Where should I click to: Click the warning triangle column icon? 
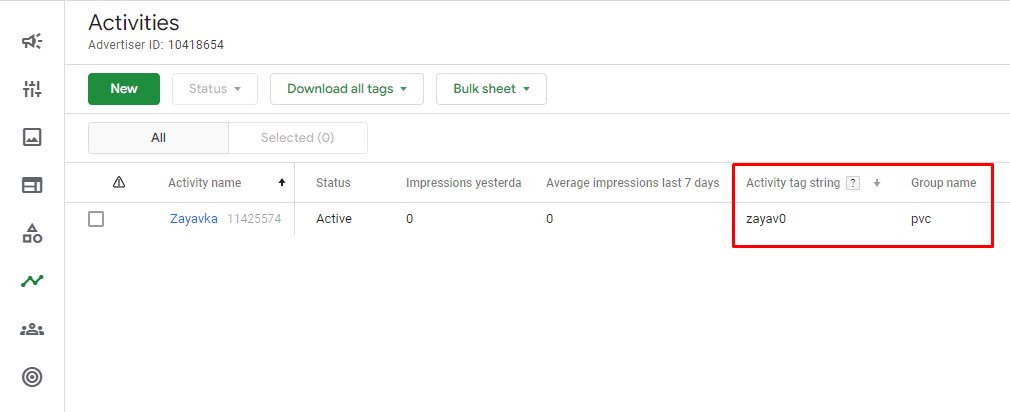[119, 182]
